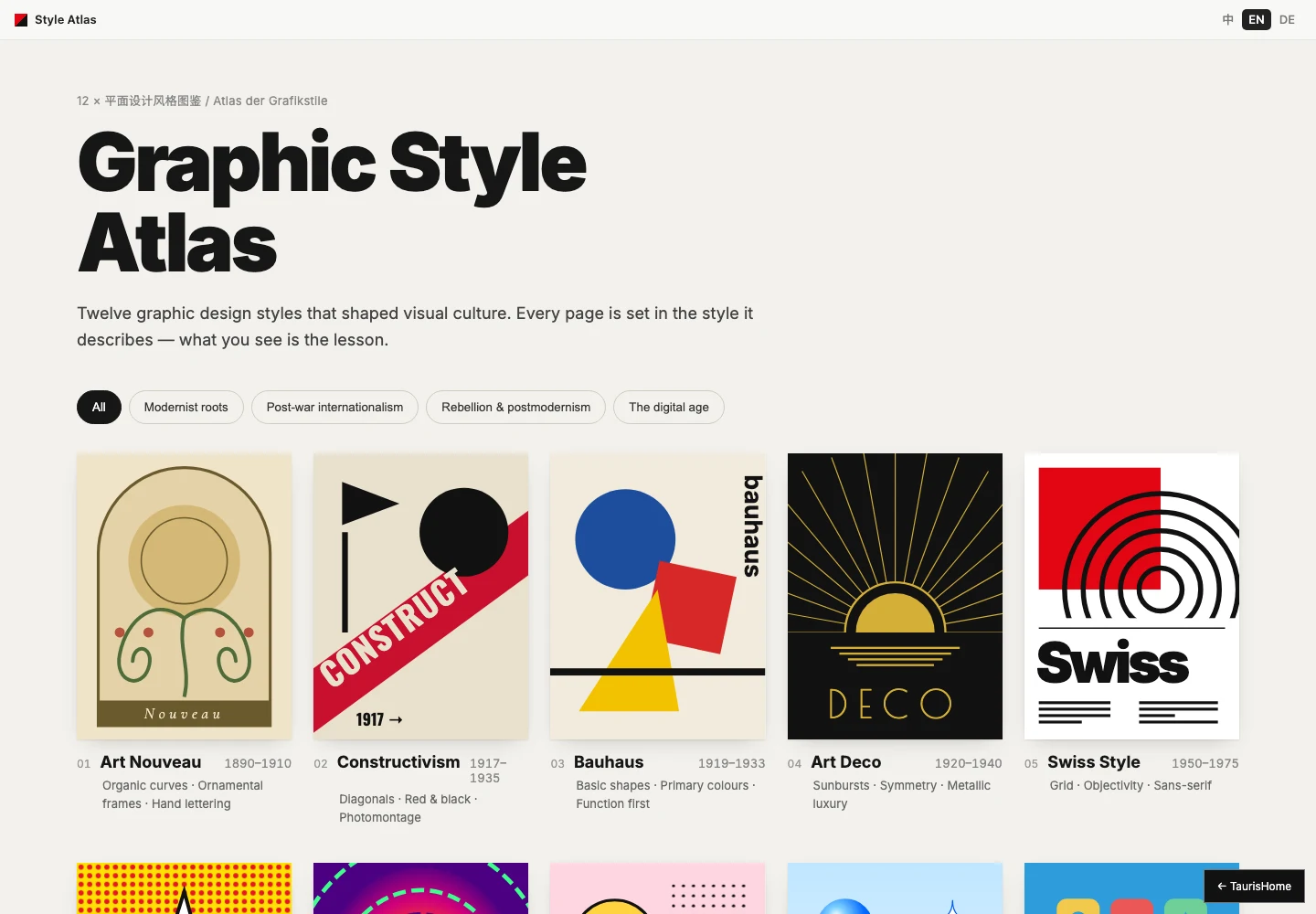
Task: Select the All filter pill
Action: tap(99, 408)
